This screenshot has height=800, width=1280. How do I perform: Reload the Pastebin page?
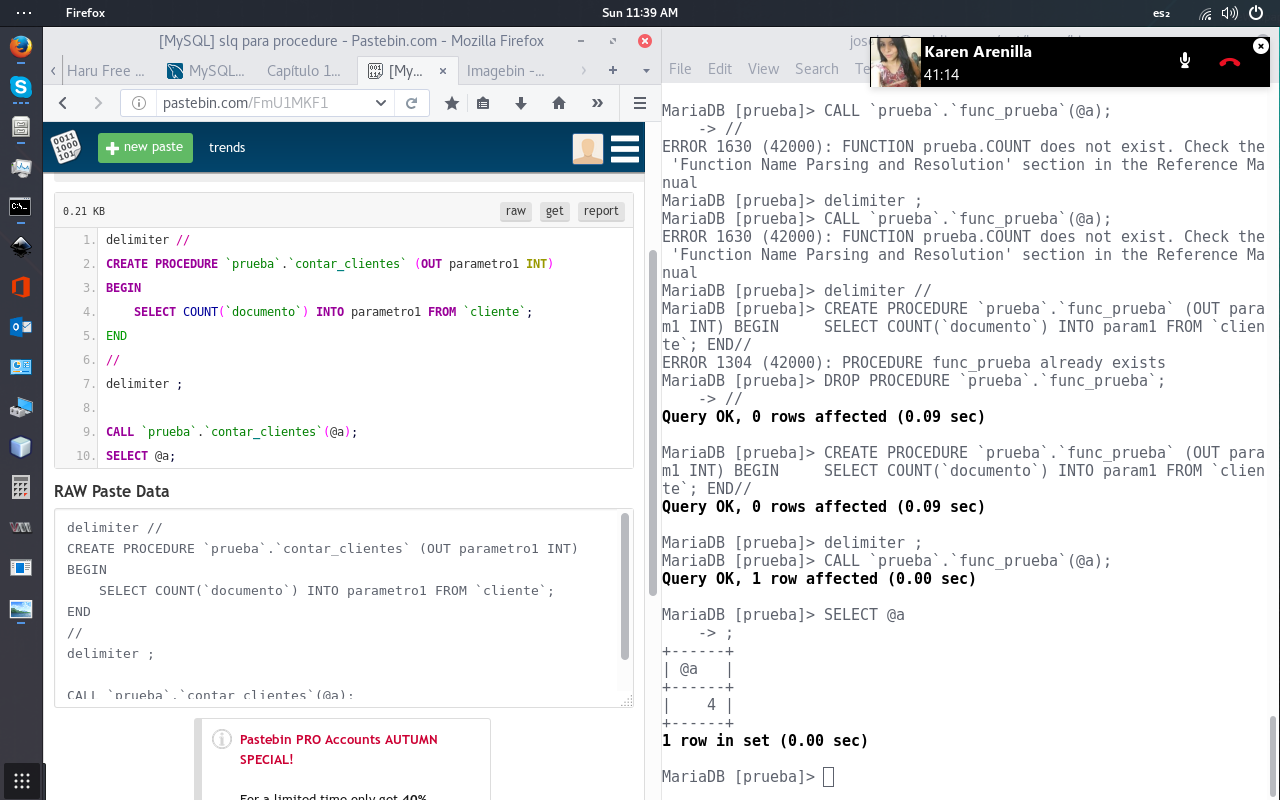(411, 103)
